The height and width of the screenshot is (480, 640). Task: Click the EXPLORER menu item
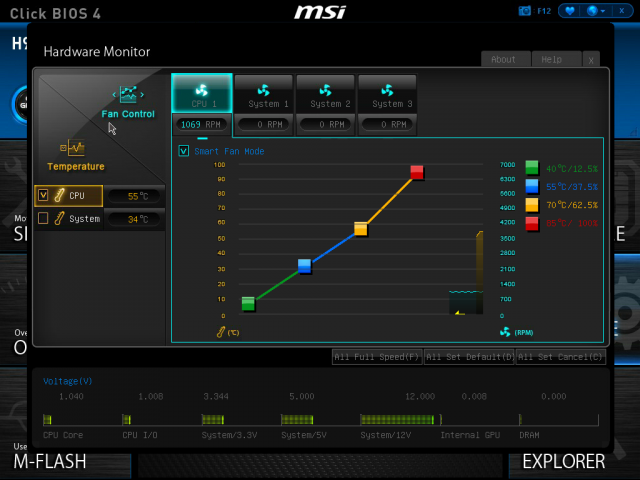coord(564,461)
